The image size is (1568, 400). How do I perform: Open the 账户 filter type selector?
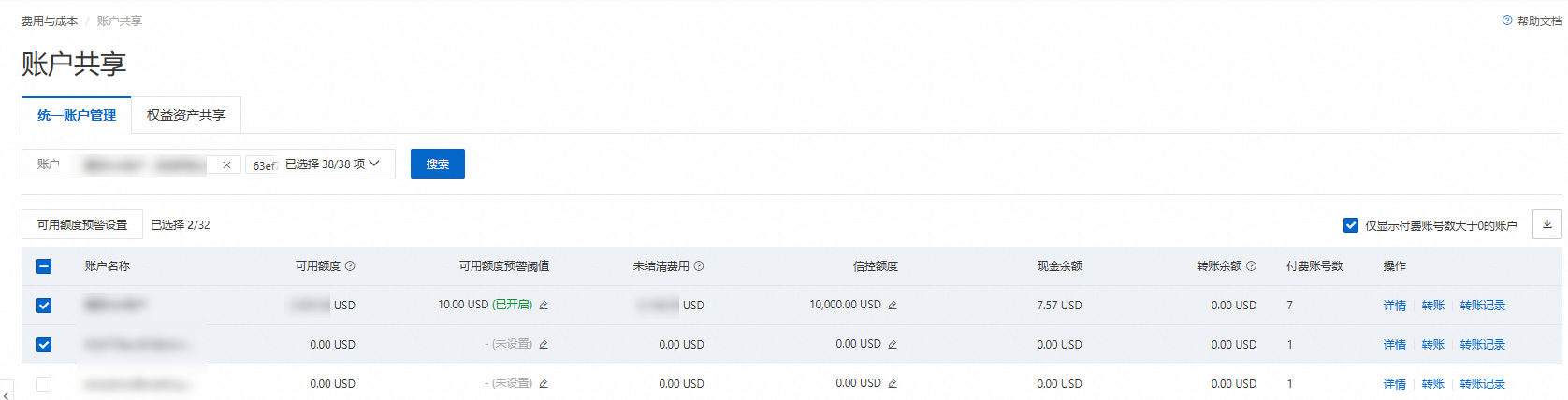tap(49, 164)
